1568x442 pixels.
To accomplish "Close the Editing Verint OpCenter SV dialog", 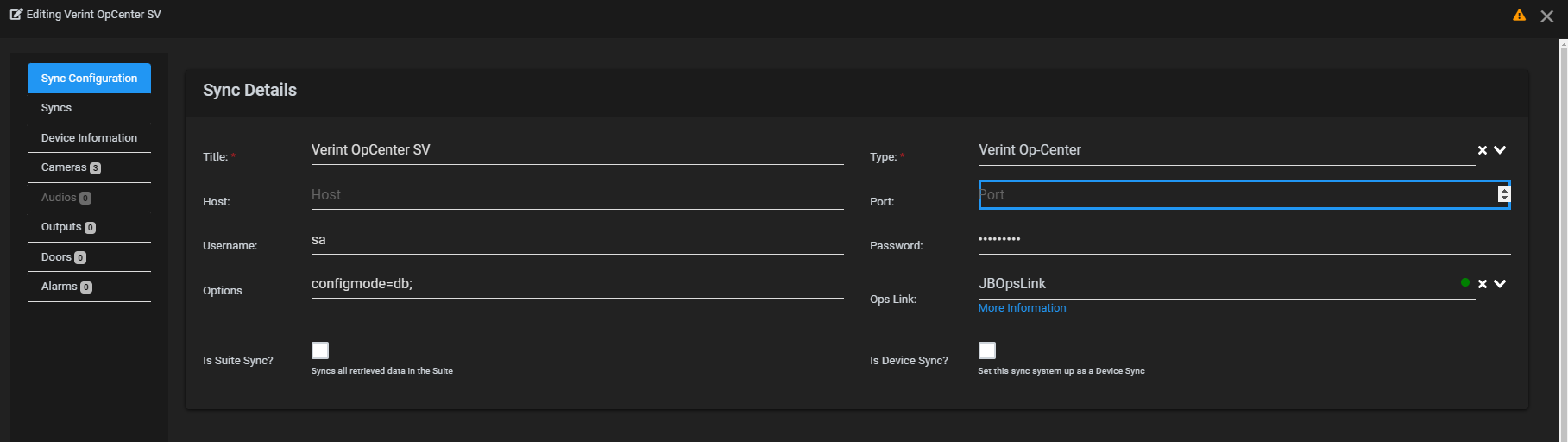I will (x=1546, y=16).
